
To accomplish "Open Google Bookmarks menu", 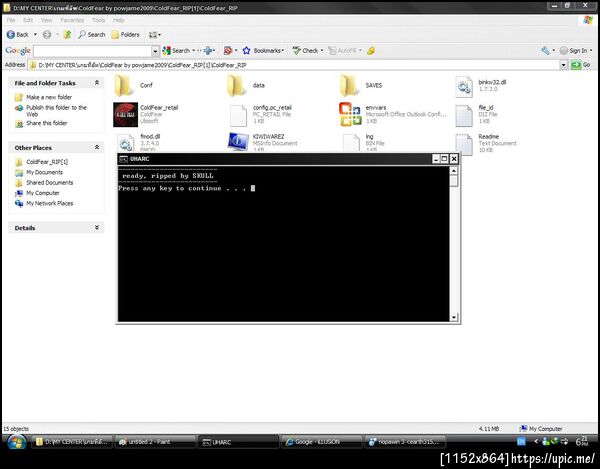I will [263, 50].
